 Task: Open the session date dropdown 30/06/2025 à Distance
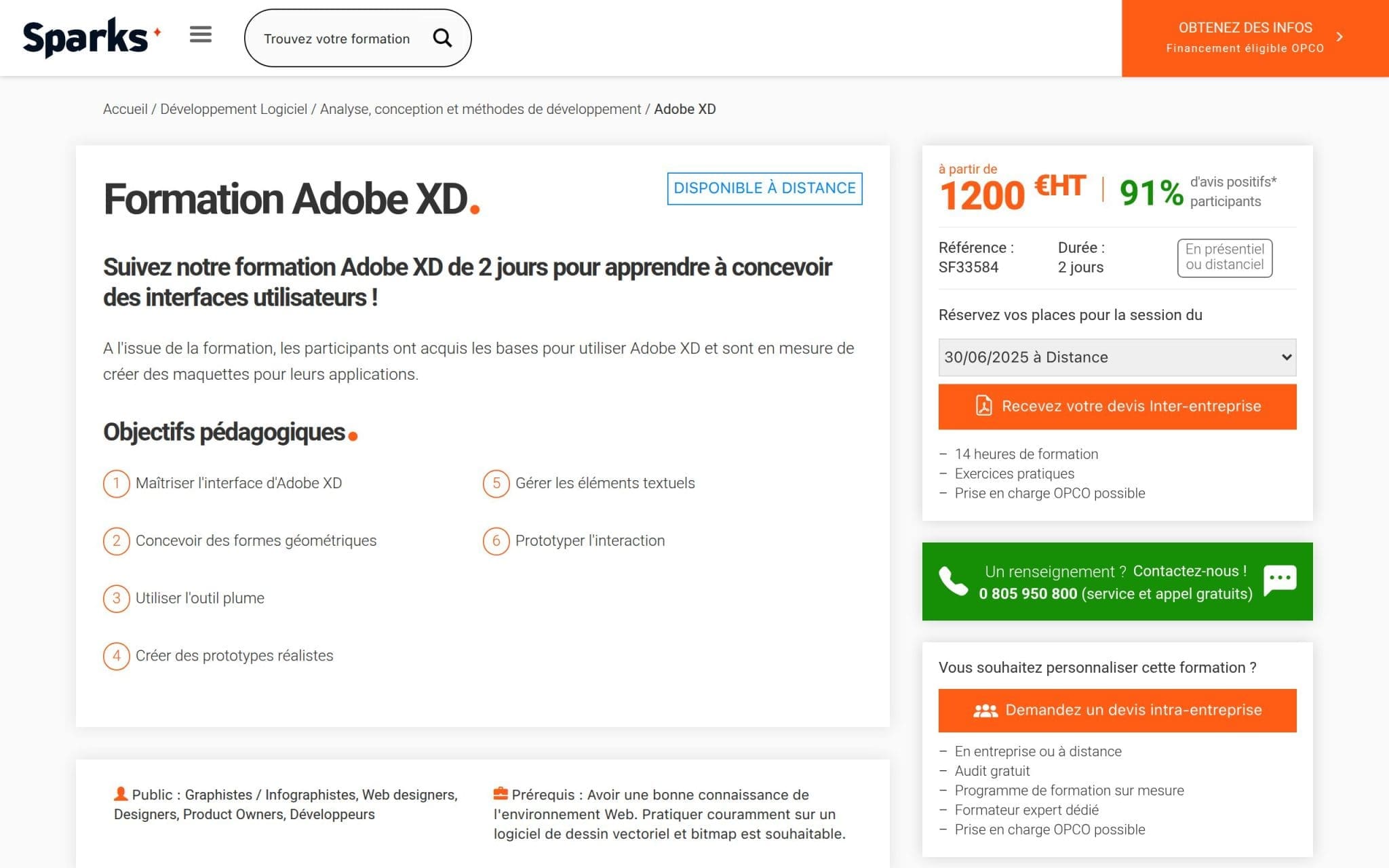pyautogui.click(x=1117, y=357)
